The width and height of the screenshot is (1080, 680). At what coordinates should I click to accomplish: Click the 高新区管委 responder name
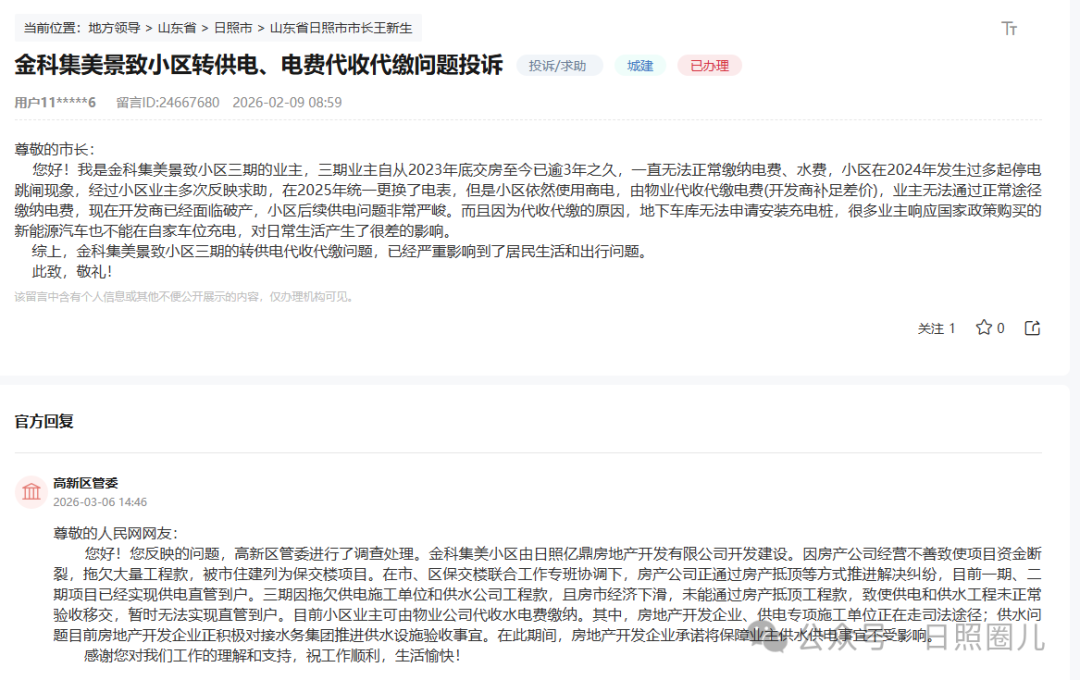pos(85,483)
